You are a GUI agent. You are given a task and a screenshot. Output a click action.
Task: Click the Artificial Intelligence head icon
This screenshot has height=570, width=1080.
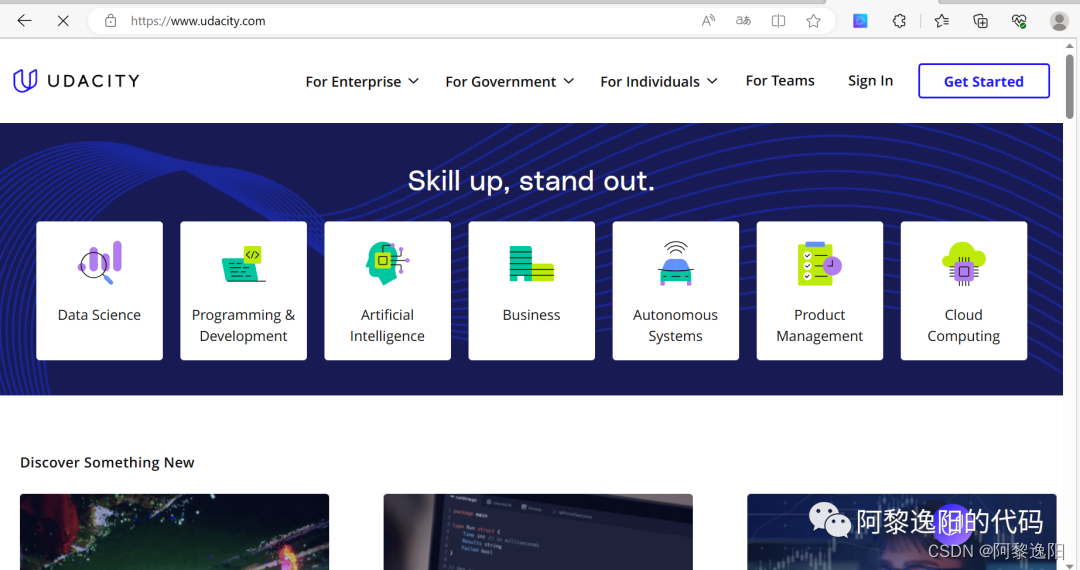[387, 263]
